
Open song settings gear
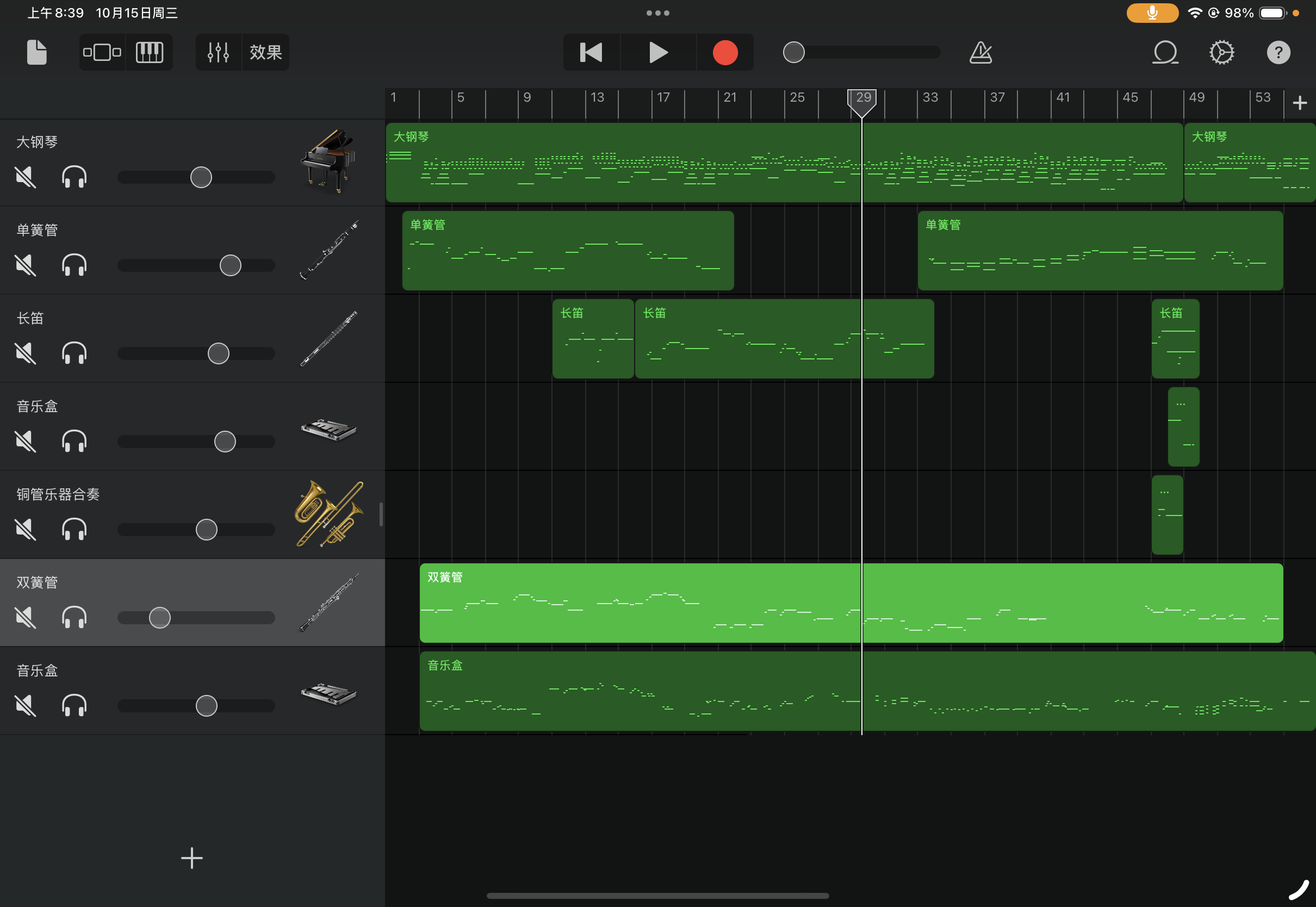tap(1221, 52)
